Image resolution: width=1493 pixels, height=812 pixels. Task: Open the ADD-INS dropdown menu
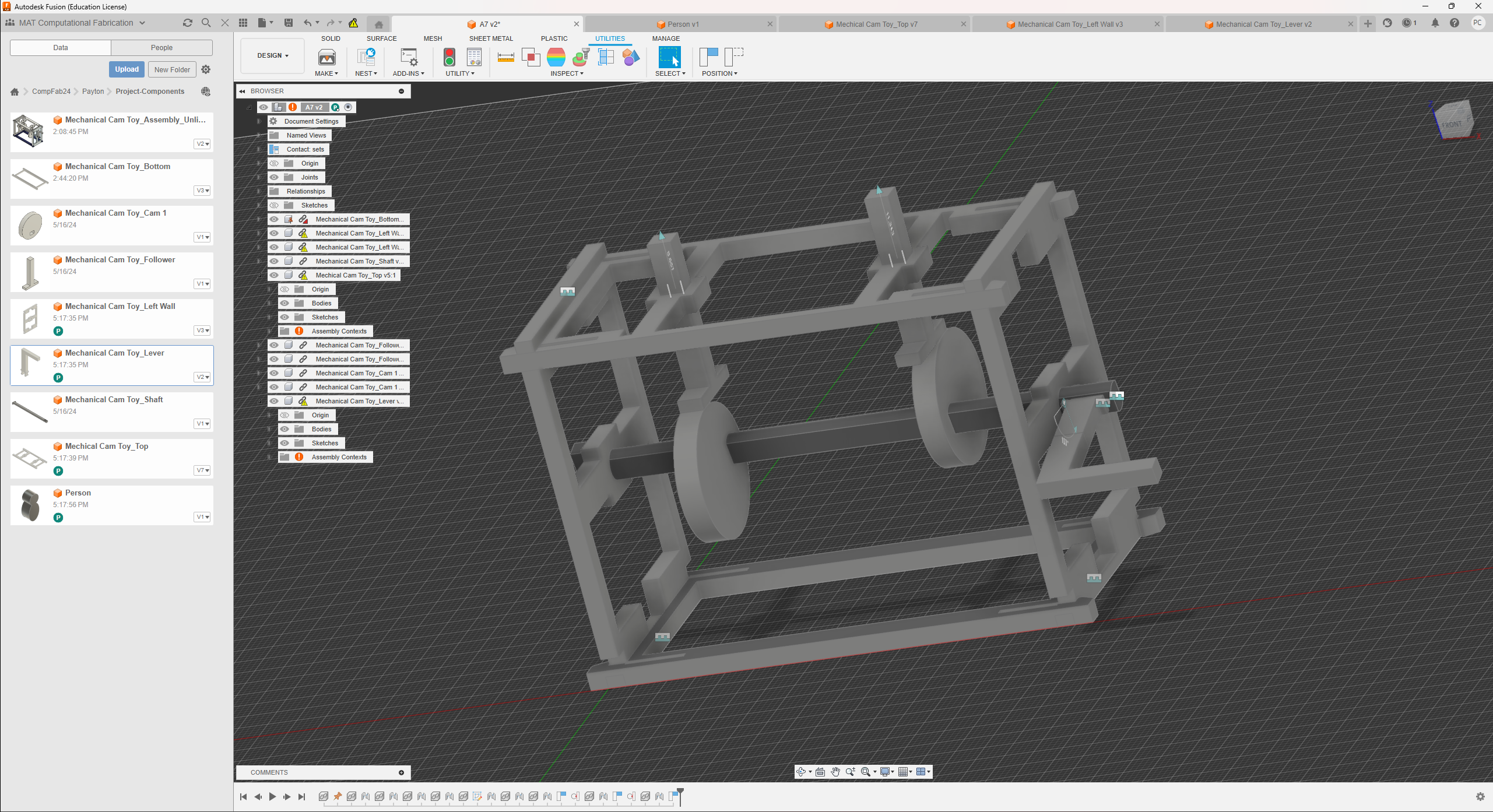408,73
